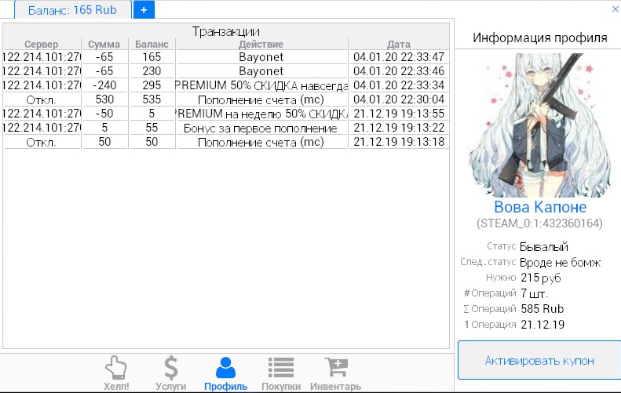Screen dimensions: 621x393
Task: Open the Услуги dollar icon
Action: click(171, 368)
